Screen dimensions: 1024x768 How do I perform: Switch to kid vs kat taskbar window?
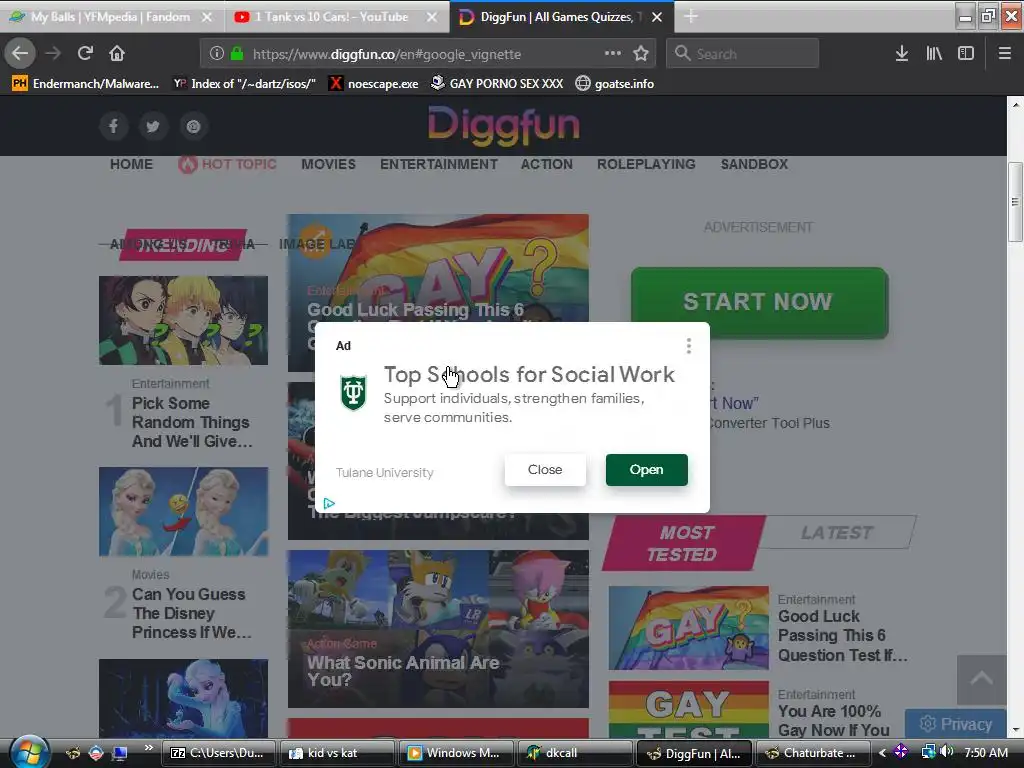coord(336,753)
